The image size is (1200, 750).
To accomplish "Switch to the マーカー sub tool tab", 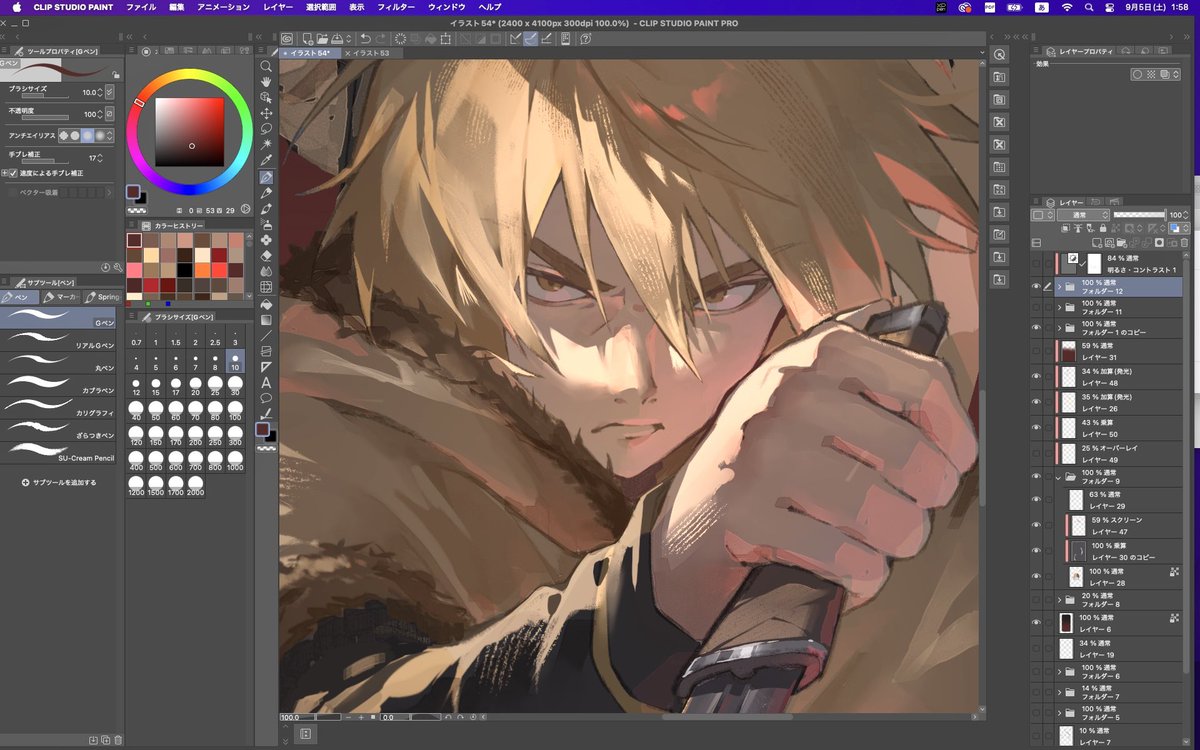I will tap(62, 297).
